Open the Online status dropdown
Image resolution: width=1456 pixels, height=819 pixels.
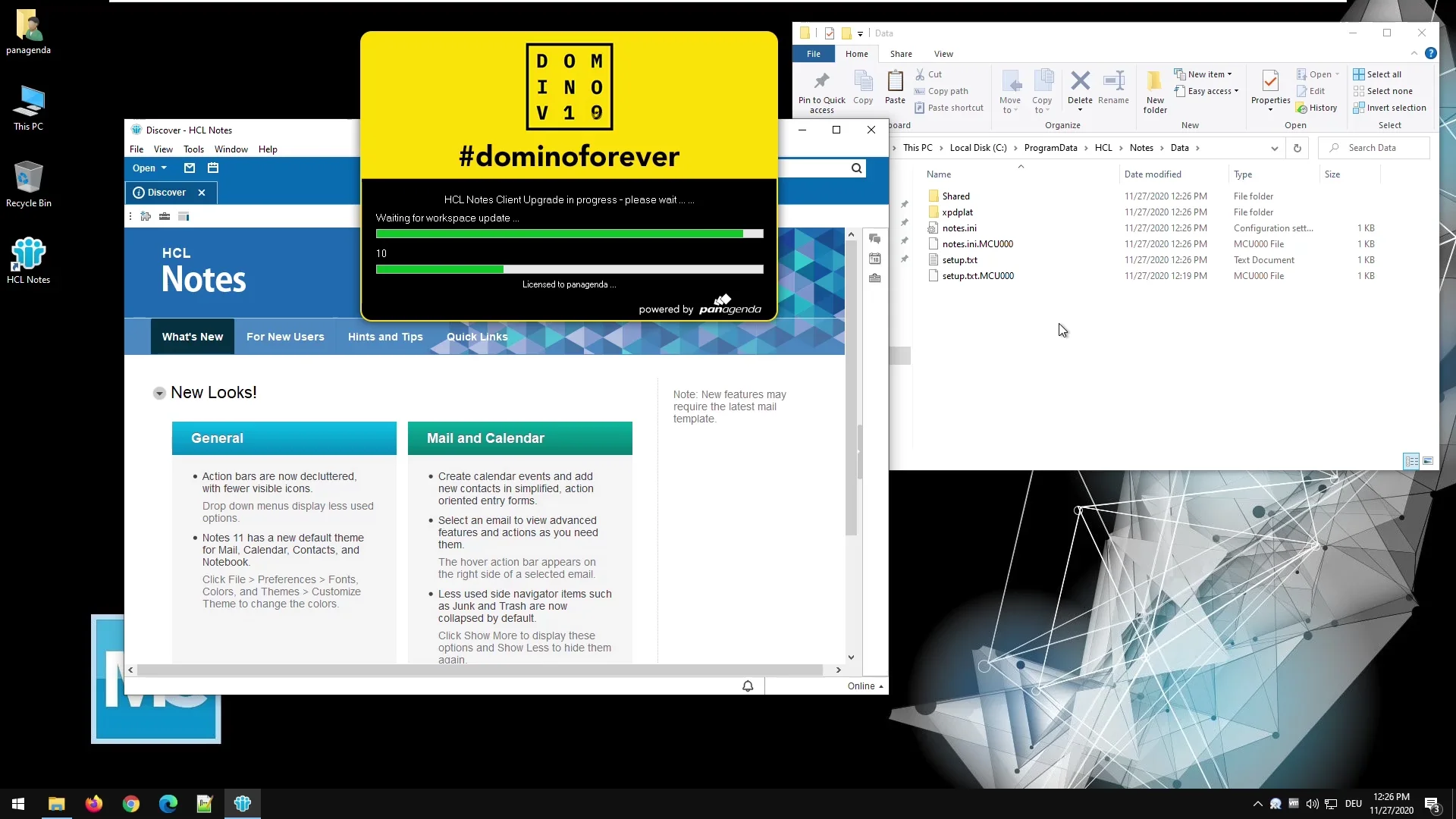pyautogui.click(x=864, y=686)
